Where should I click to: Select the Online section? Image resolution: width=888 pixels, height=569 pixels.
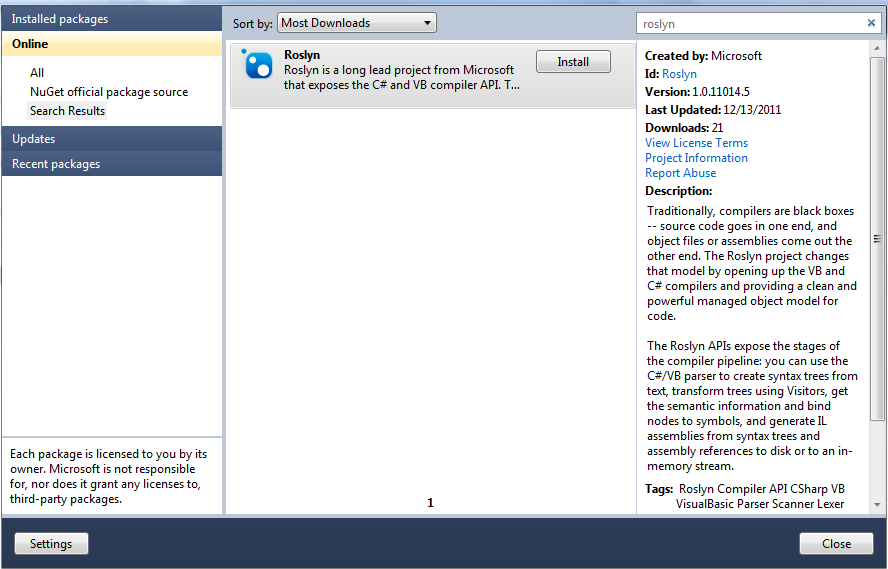[x=112, y=44]
